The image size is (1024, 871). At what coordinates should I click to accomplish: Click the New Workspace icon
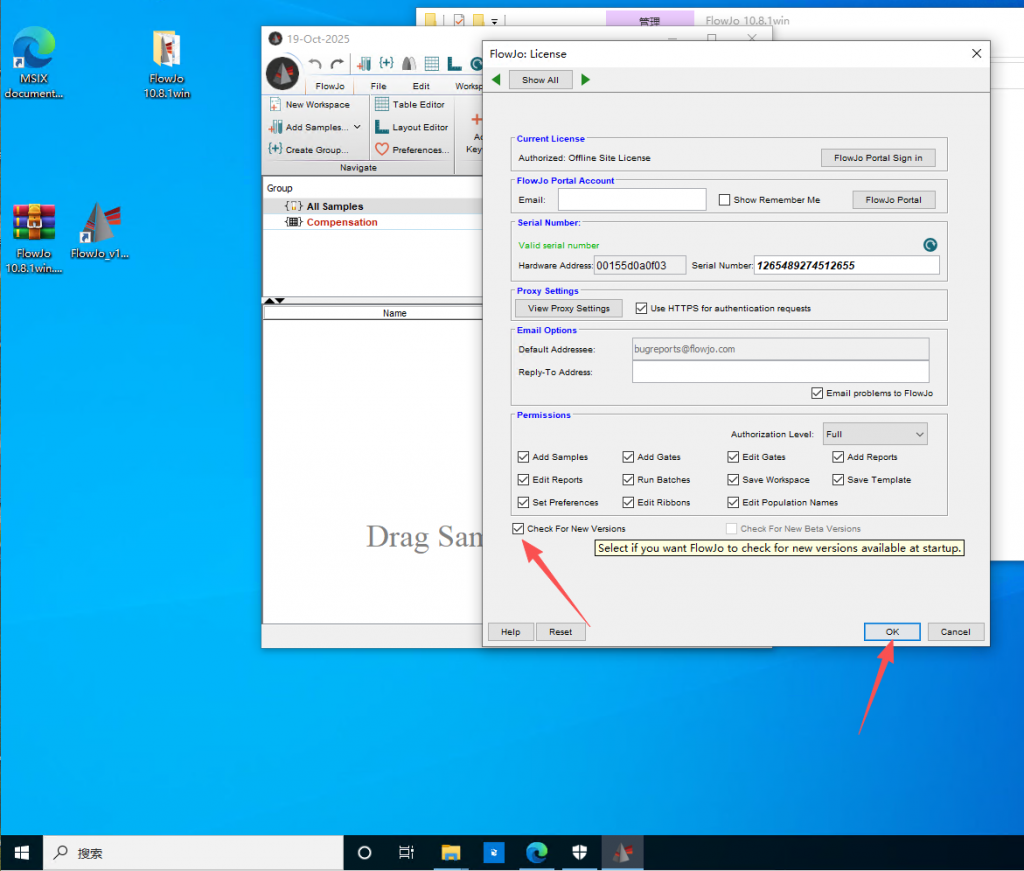(x=275, y=104)
